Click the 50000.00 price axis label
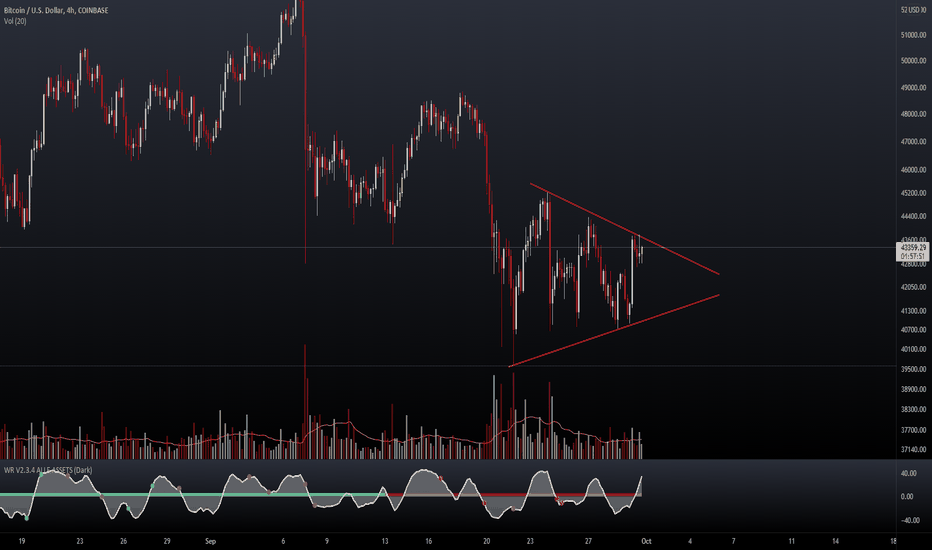This screenshot has height=550, width=932. tap(913, 61)
